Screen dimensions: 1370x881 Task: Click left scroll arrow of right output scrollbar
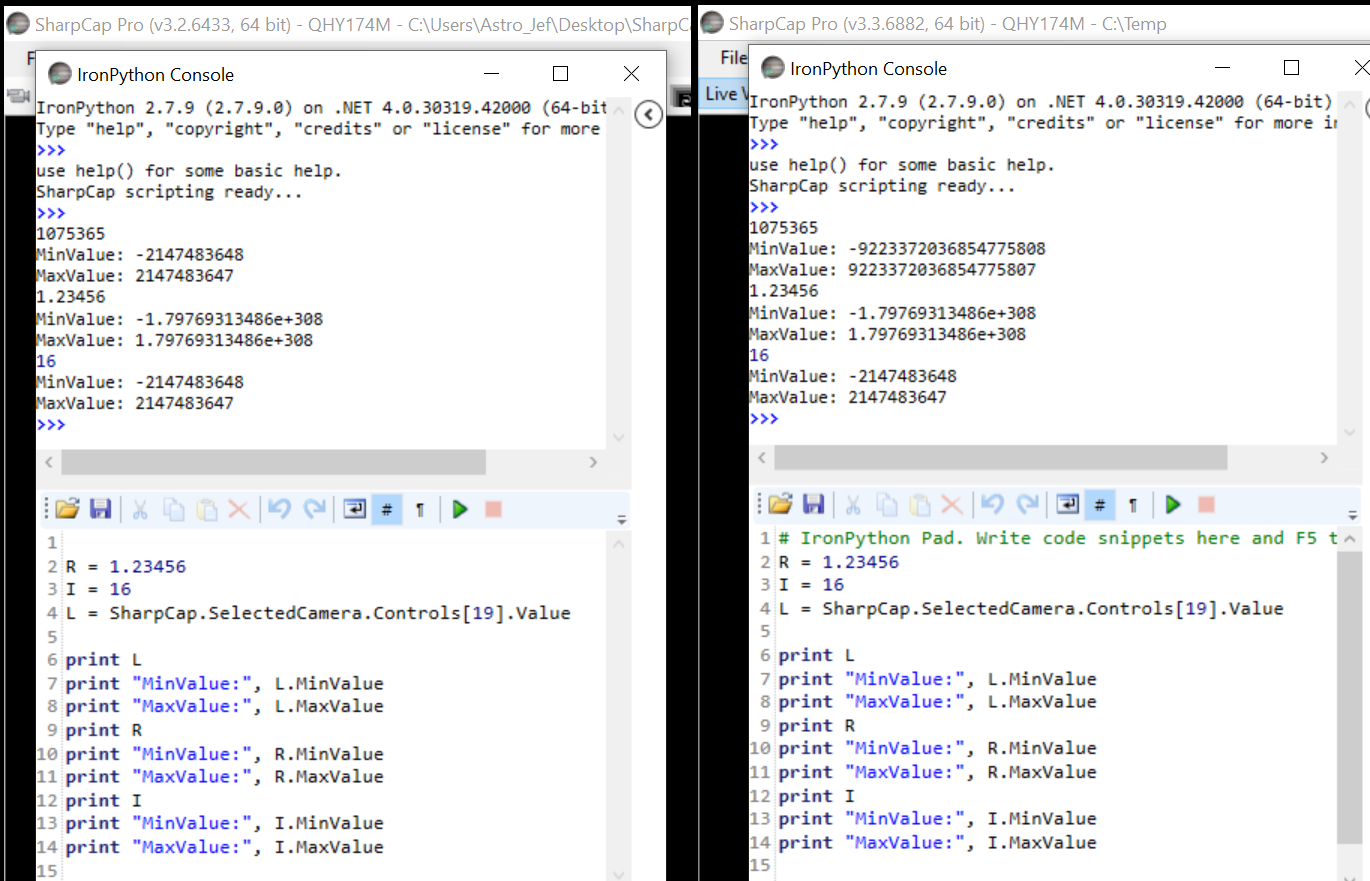(x=761, y=457)
